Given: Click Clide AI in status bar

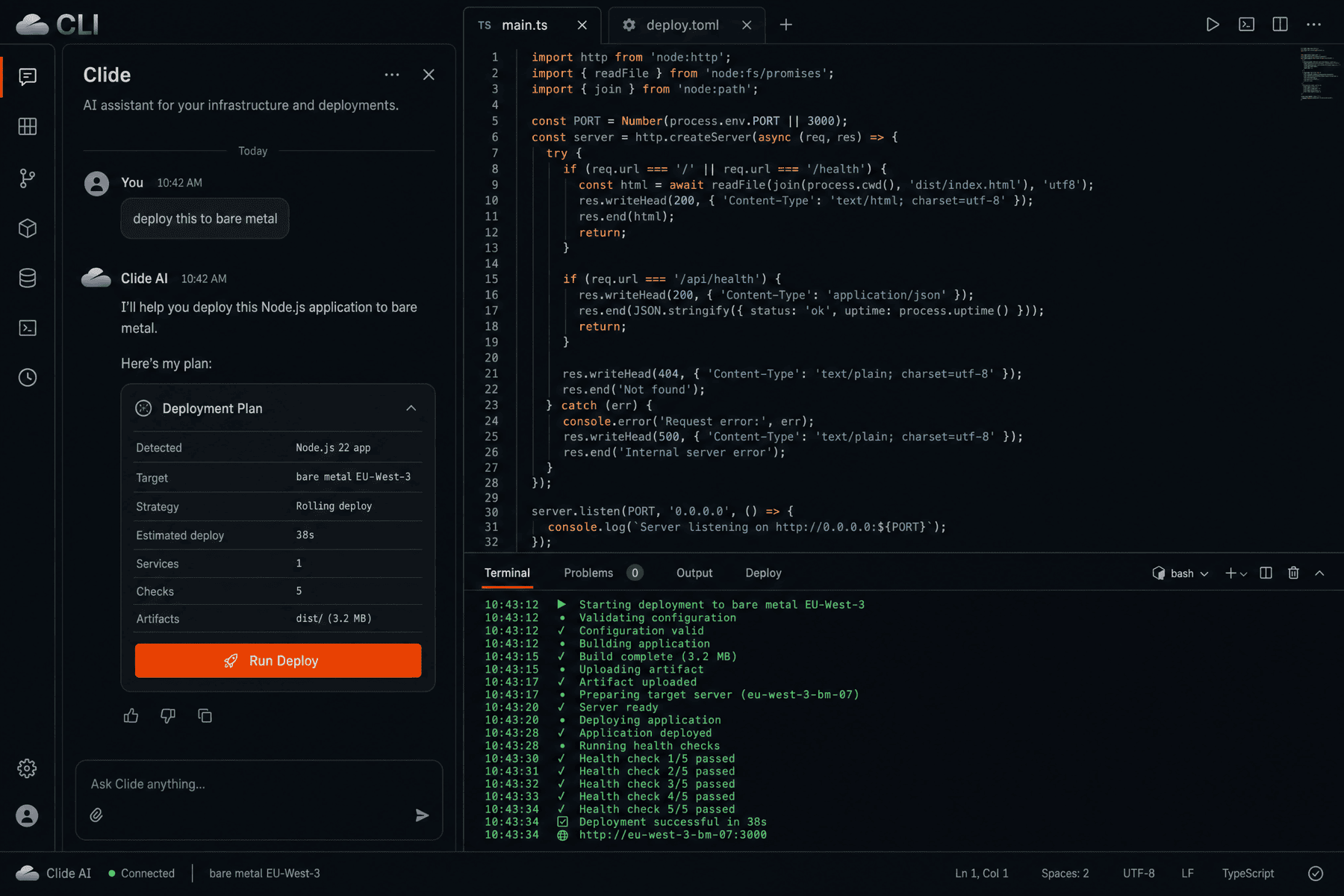Looking at the screenshot, I should click(x=54, y=873).
